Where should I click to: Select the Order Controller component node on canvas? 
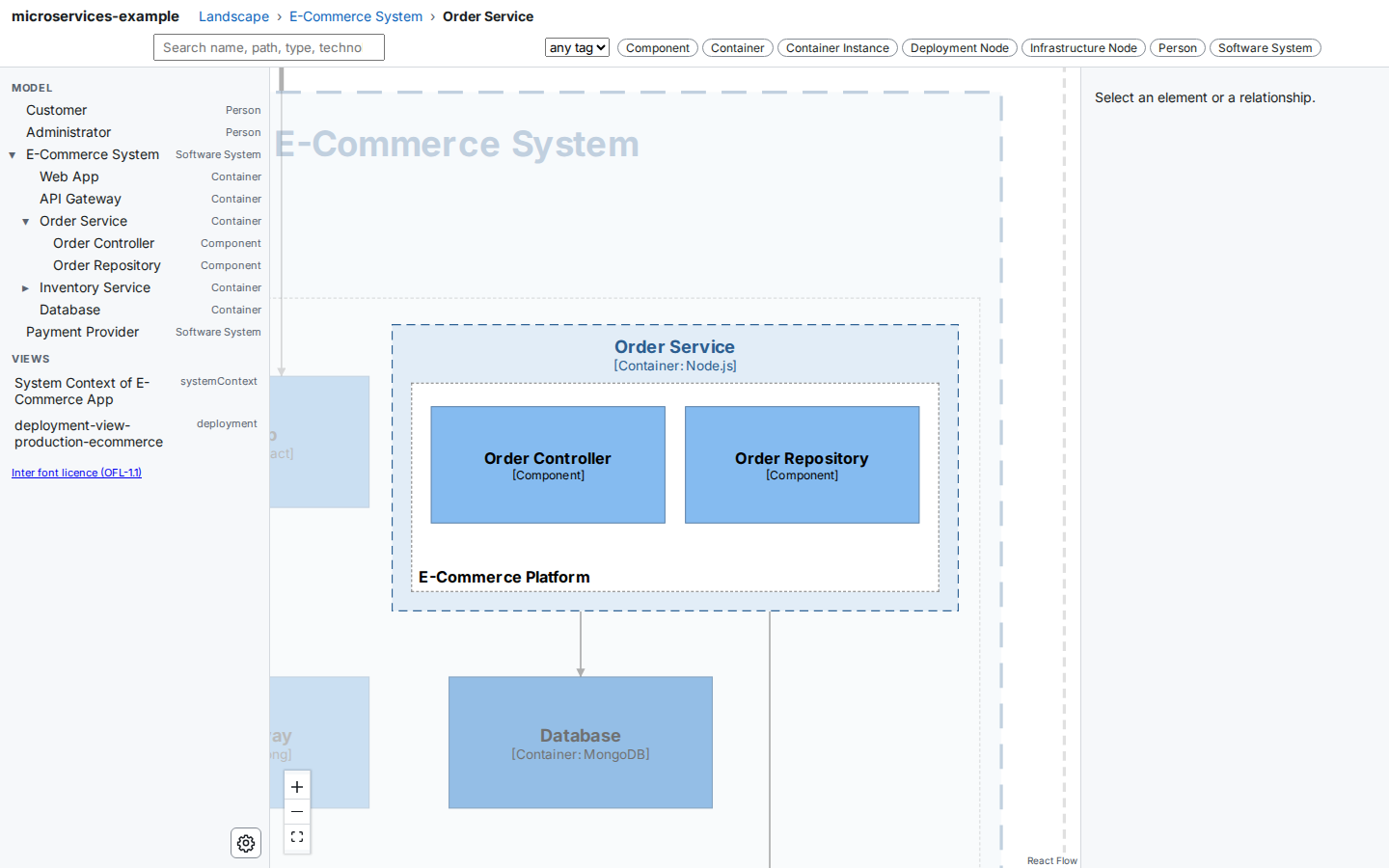(x=548, y=465)
